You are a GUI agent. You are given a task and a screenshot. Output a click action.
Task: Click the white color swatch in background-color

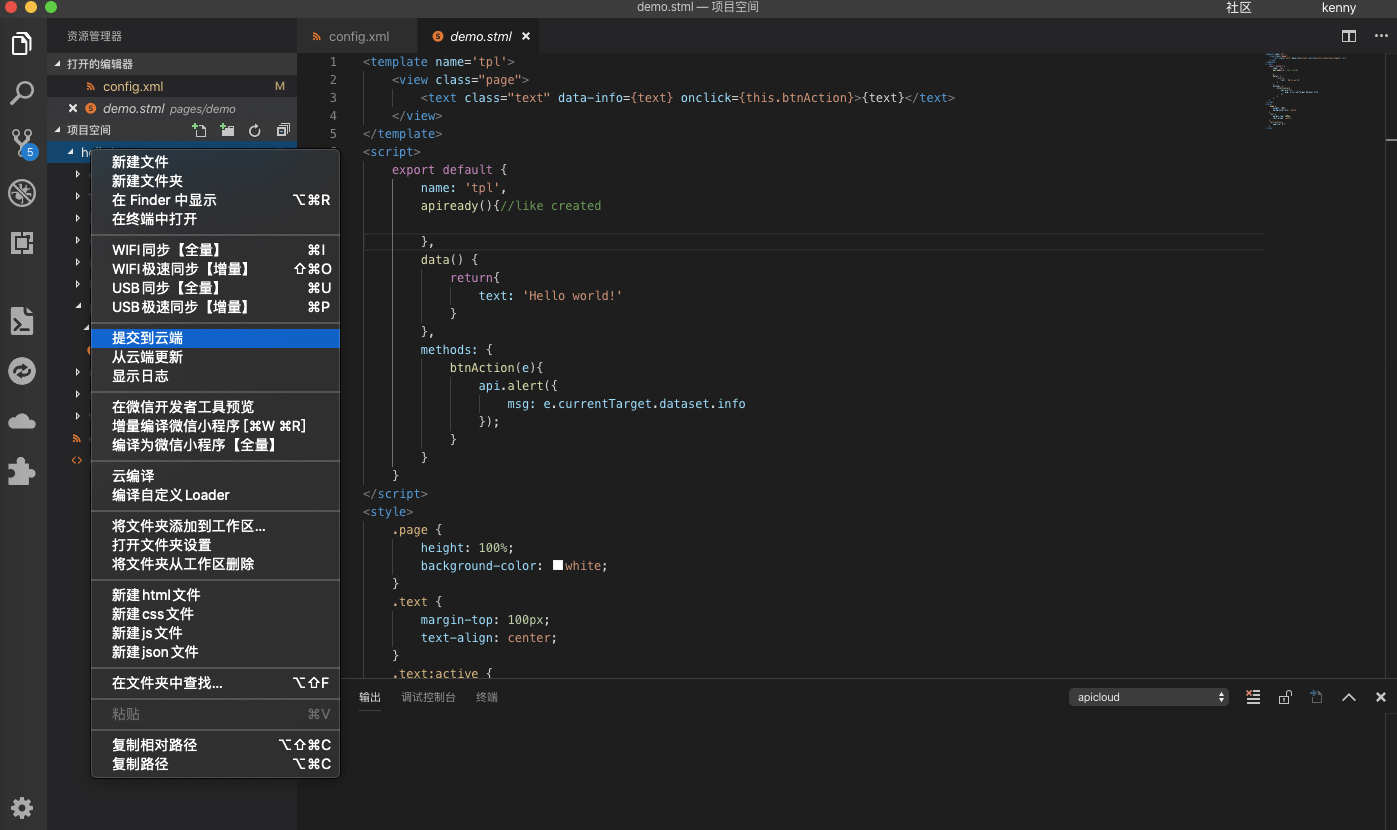tap(558, 565)
